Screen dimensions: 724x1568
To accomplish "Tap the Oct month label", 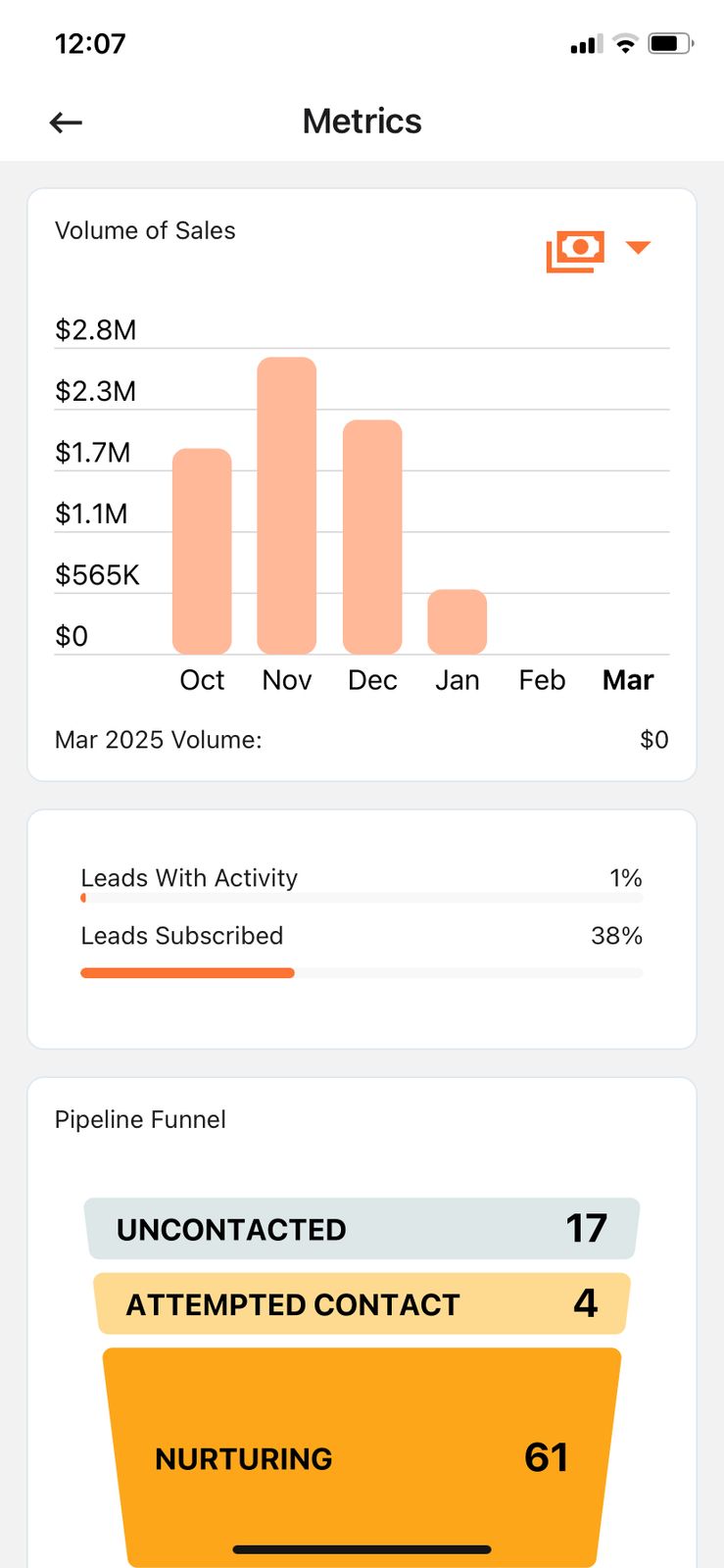I will pyautogui.click(x=202, y=680).
